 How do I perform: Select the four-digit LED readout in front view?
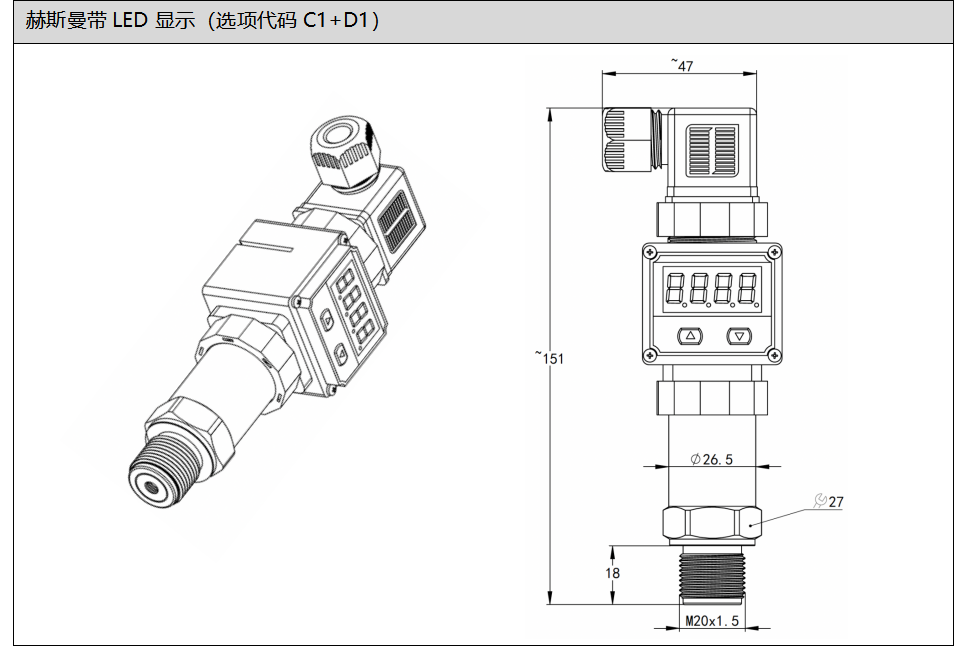[711, 289]
